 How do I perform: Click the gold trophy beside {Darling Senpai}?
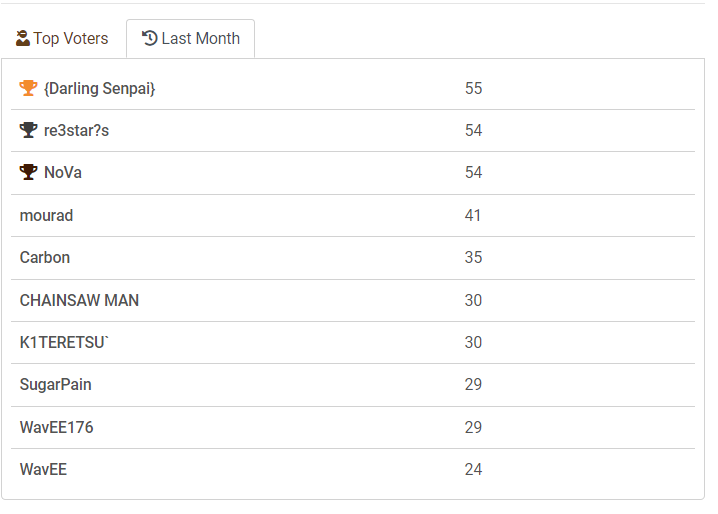coord(28,88)
